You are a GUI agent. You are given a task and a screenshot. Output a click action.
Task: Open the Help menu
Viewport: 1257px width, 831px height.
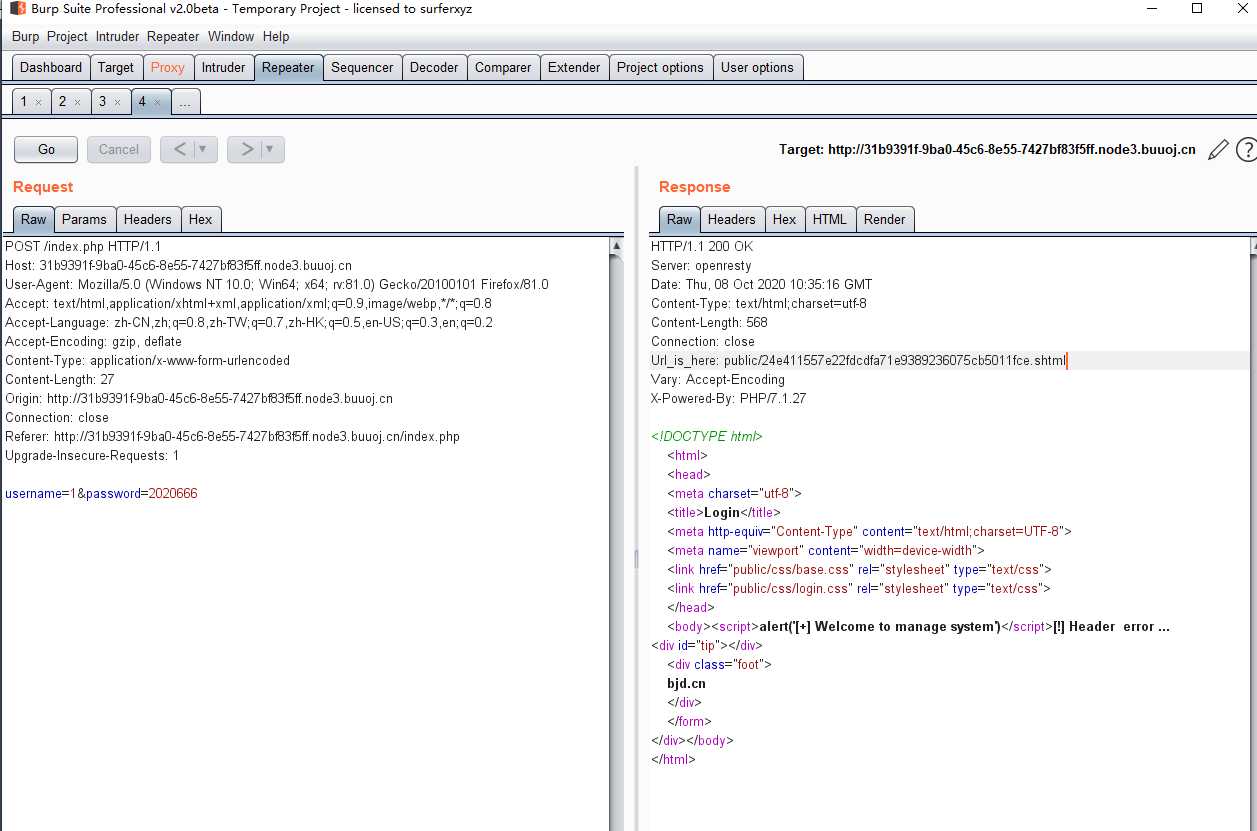(x=276, y=36)
